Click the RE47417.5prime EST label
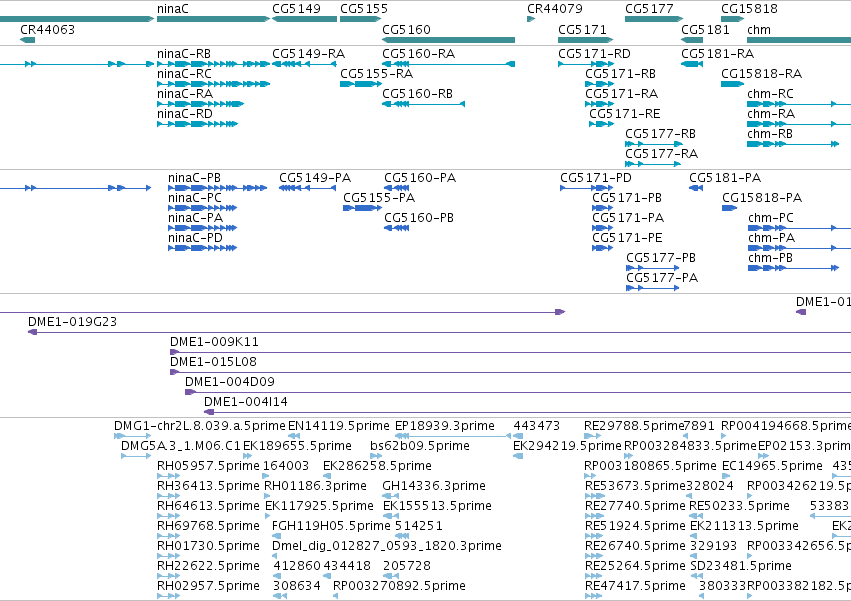This screenshot has width=851, height=601. (x=635, y=586)
